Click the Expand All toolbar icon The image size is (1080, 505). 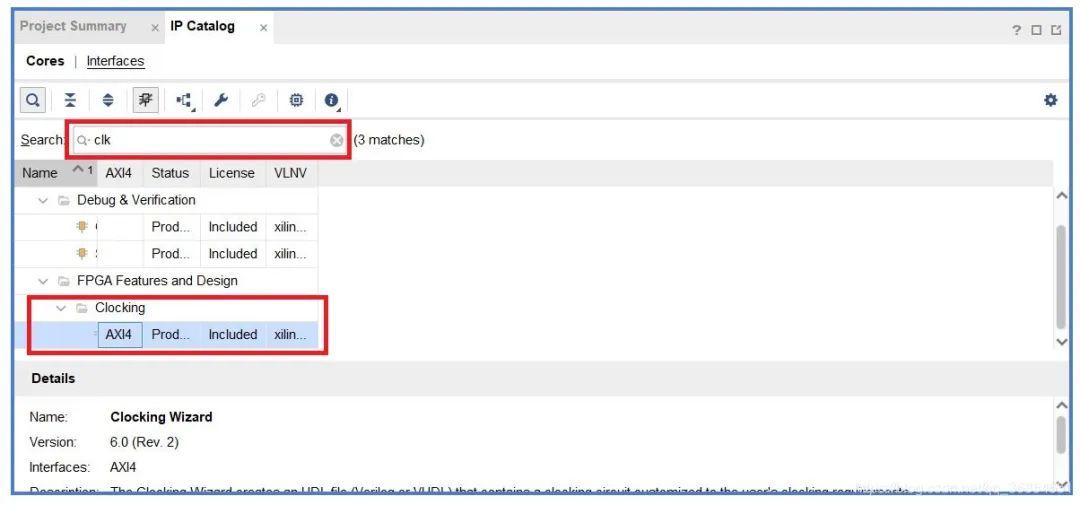(x=108, y=101)
